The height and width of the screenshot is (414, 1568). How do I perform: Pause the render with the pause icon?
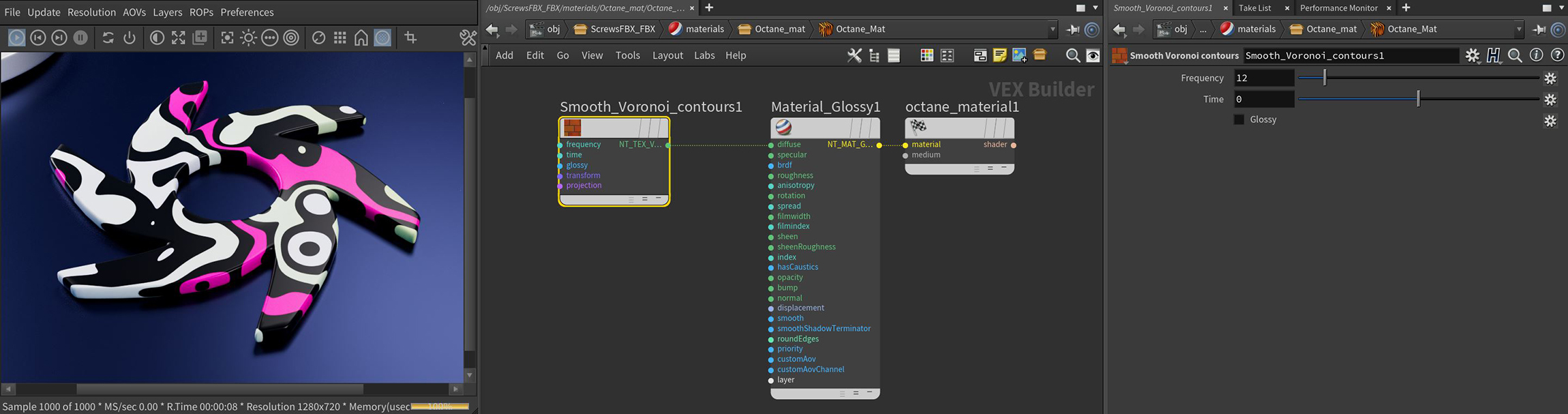coord(80,38)
